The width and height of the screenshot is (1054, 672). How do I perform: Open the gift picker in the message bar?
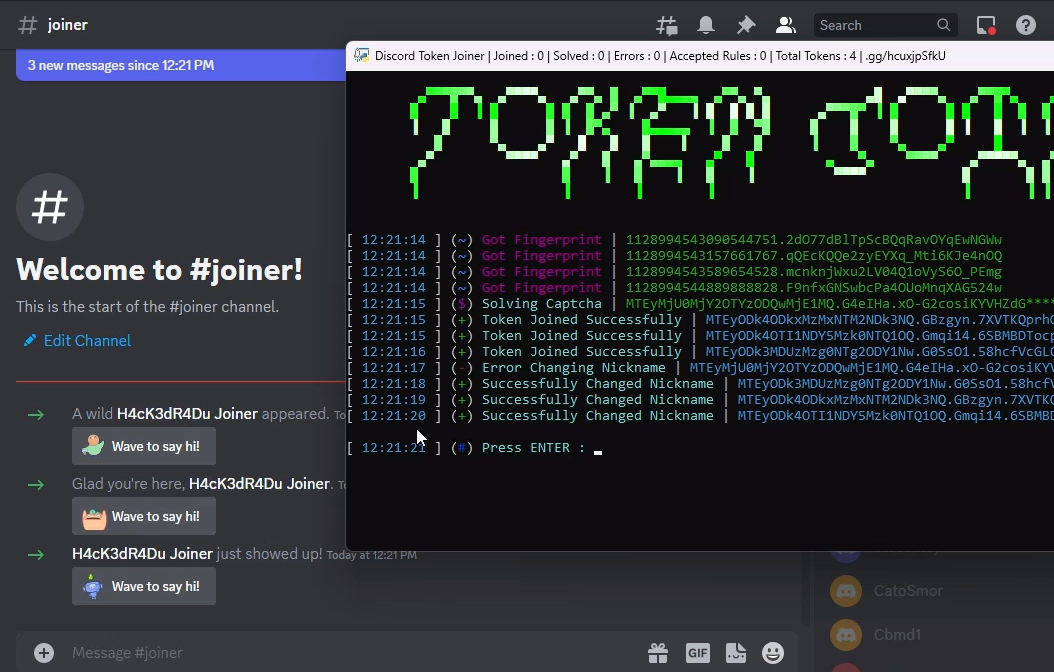(658, 652)
